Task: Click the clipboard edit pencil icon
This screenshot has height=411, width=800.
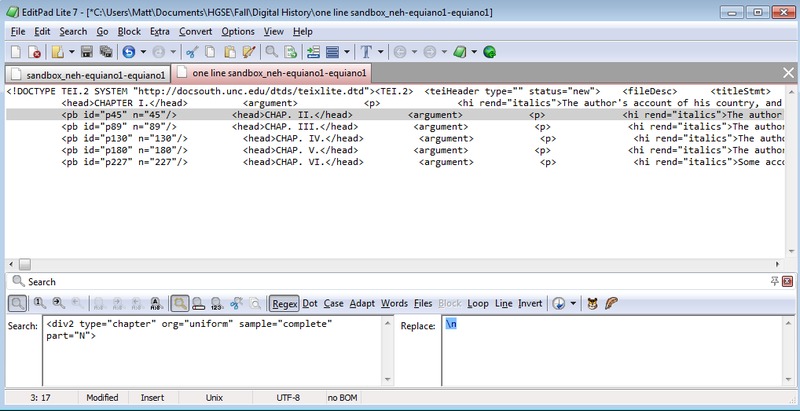Action: point(248,52)
